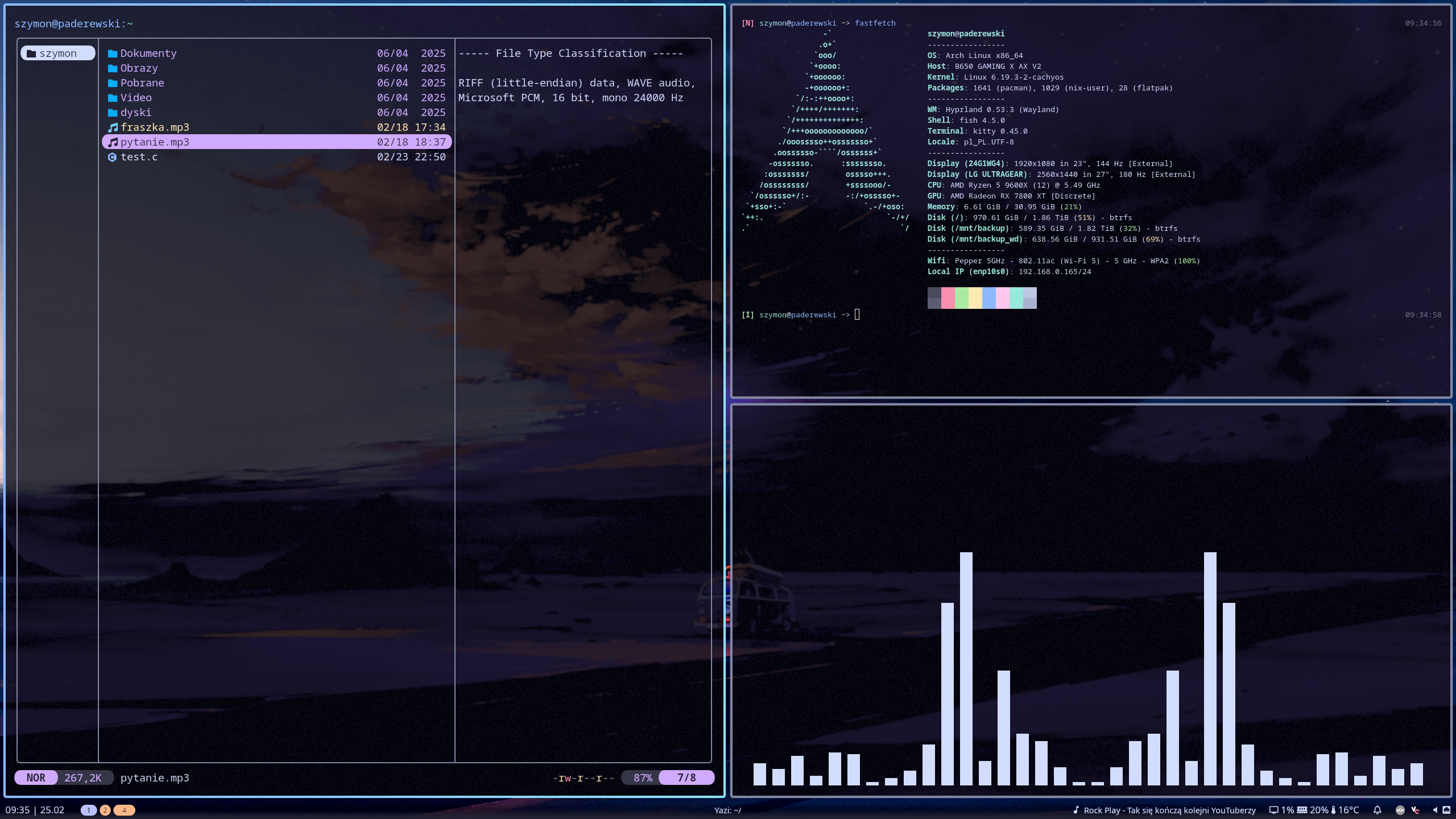Click pytanie.mp3 name in Yazi status bar
1456x819 pixels.
[155, 778]
